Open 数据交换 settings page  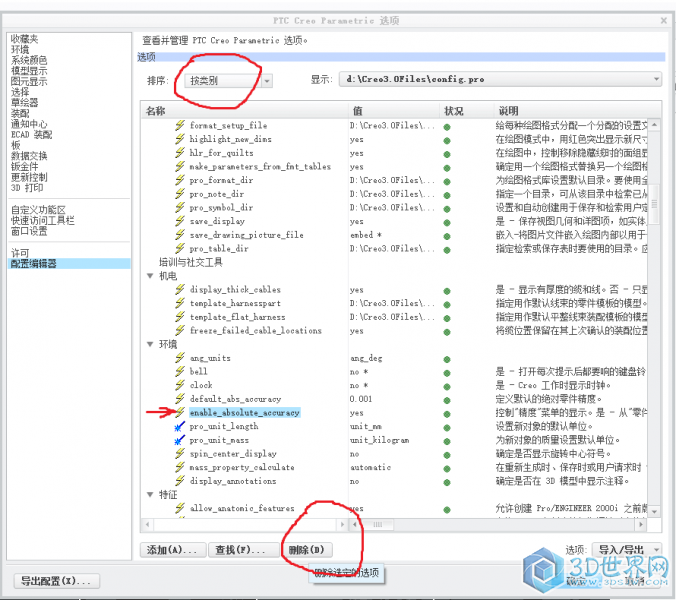coord(29,156)
